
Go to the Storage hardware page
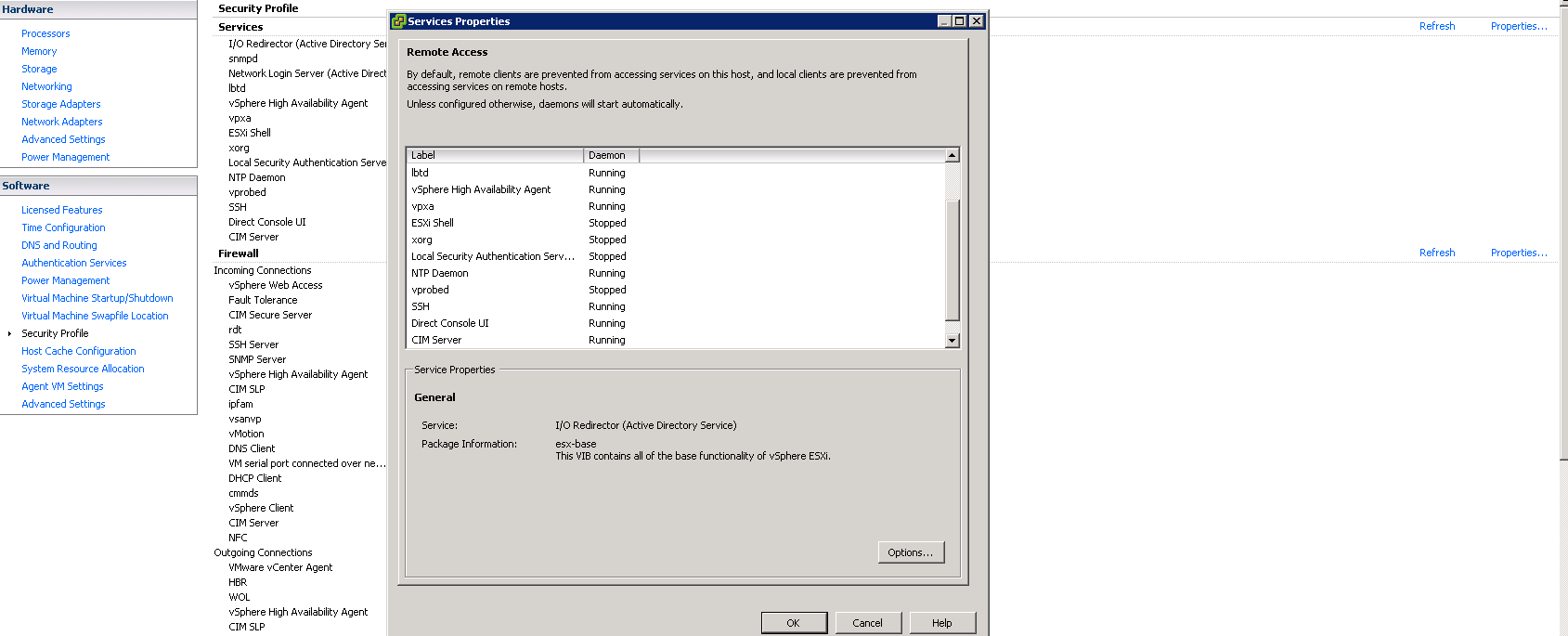39,69
